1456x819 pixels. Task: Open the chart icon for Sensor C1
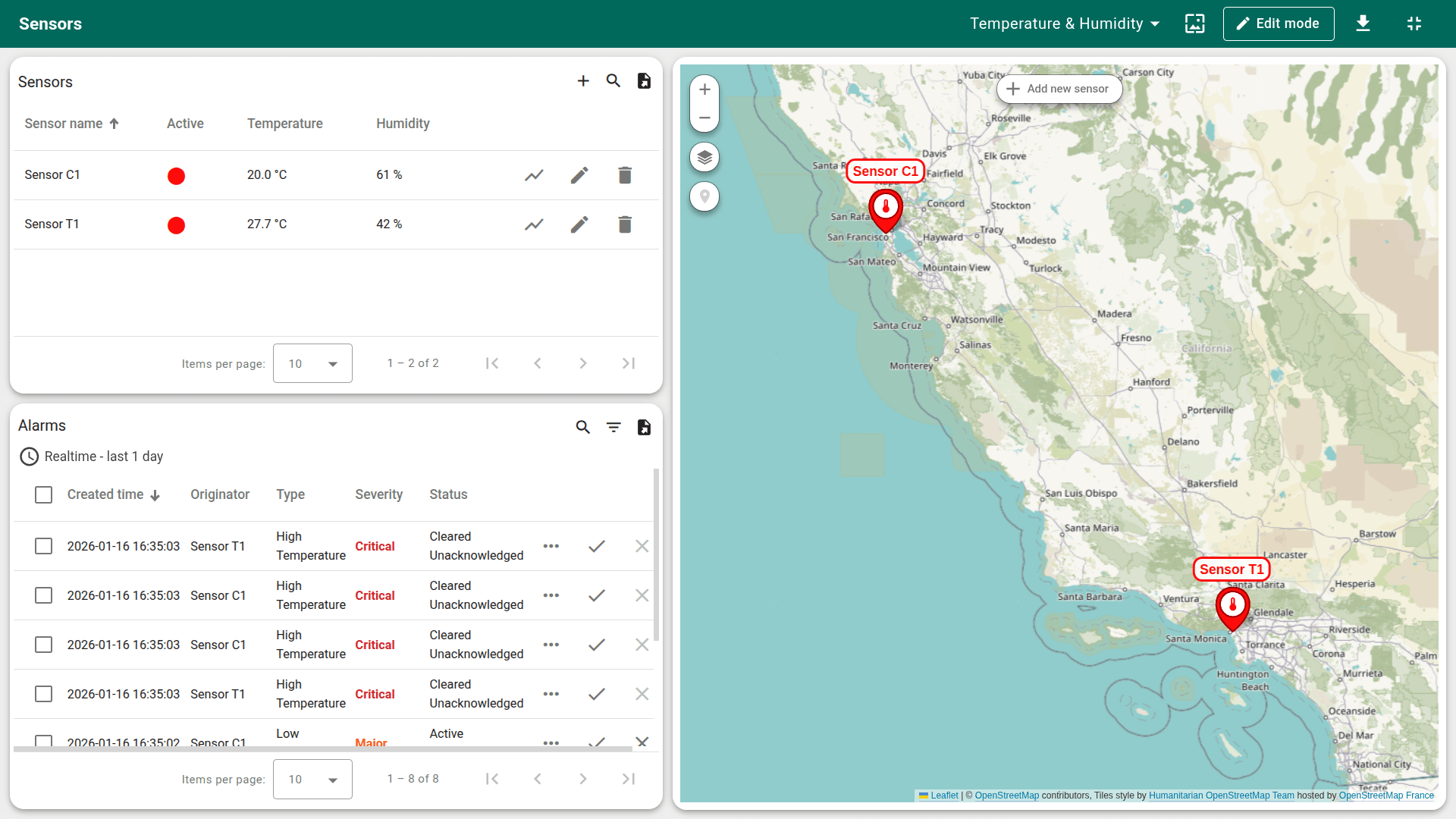tap(534, 175)
